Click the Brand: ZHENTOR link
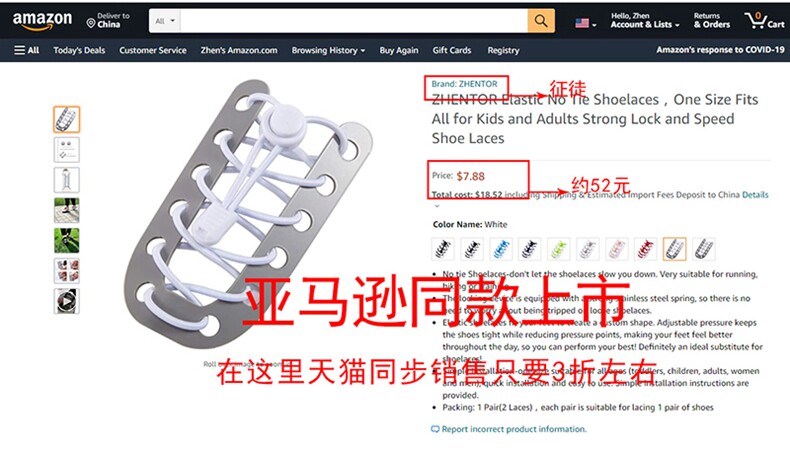 pyautogui.click(x=464, y=84)
